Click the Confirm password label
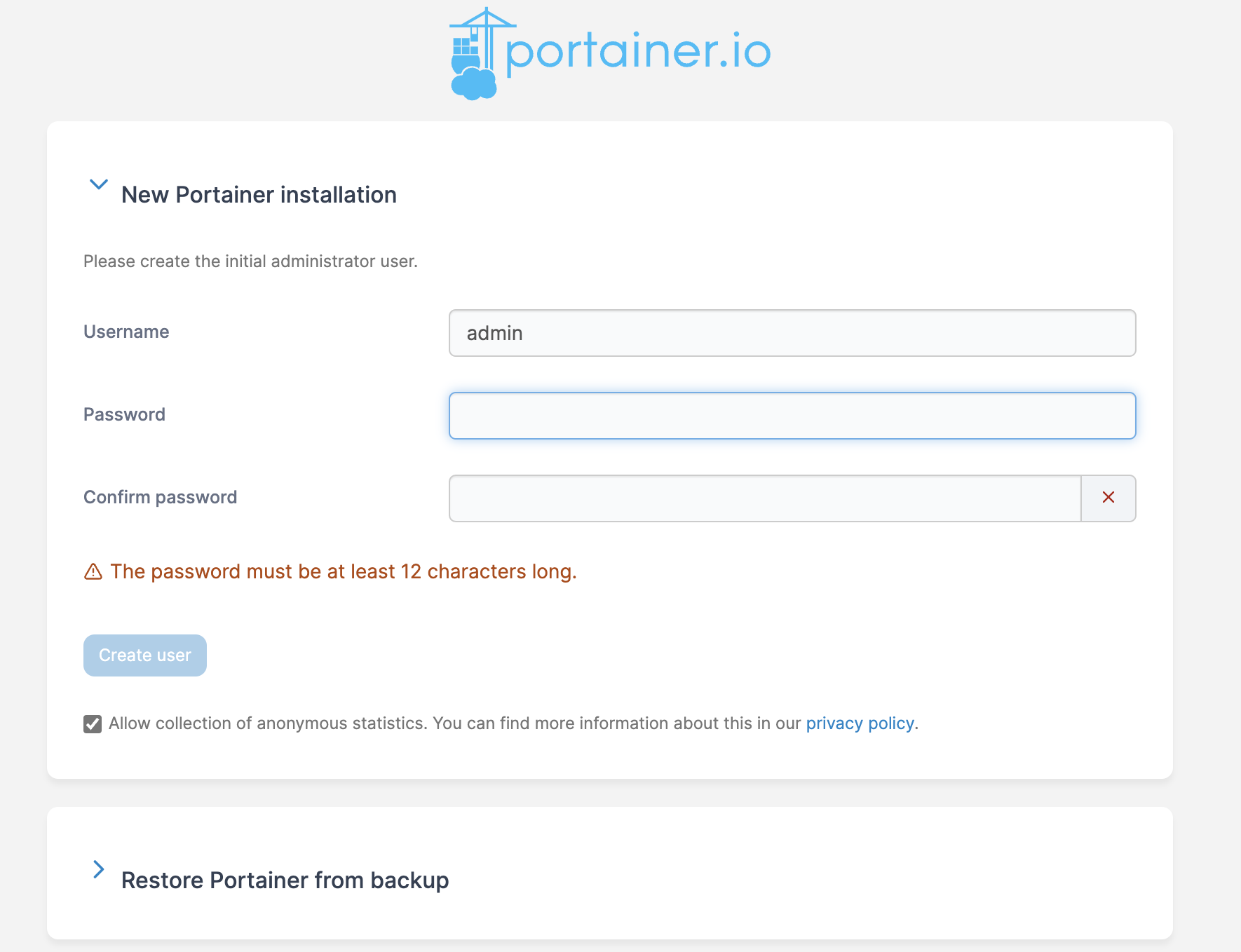This screenshot has height=952, width=1241. (x=161, y=497)
